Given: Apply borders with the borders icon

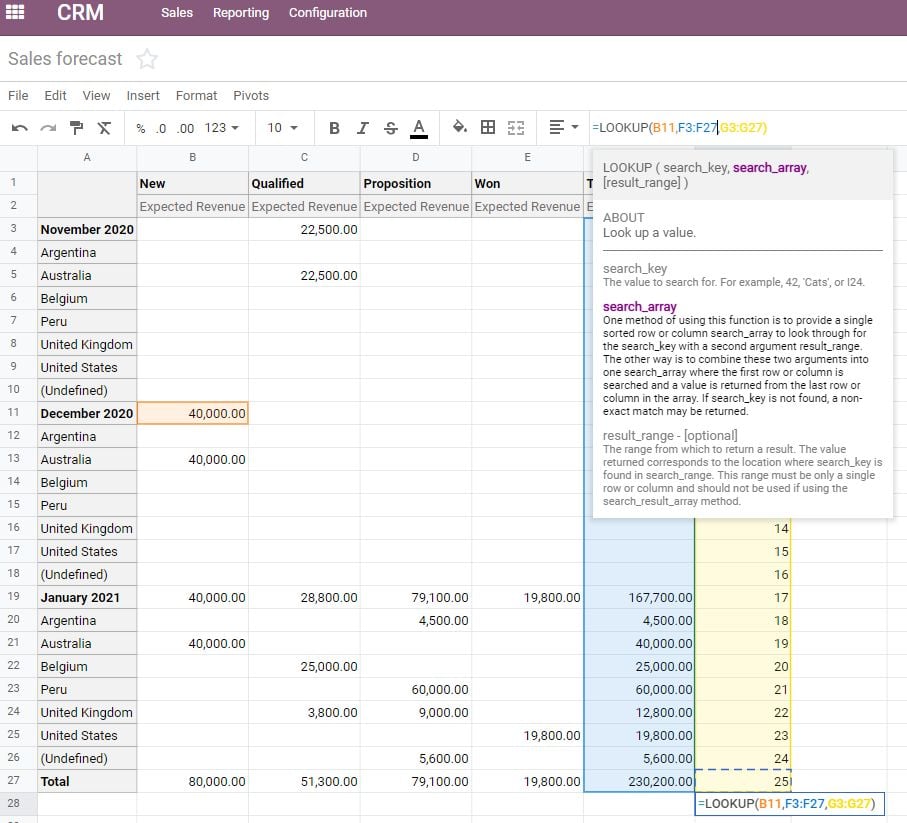Looking at the screenshot, I should click(x=487, y=128).
